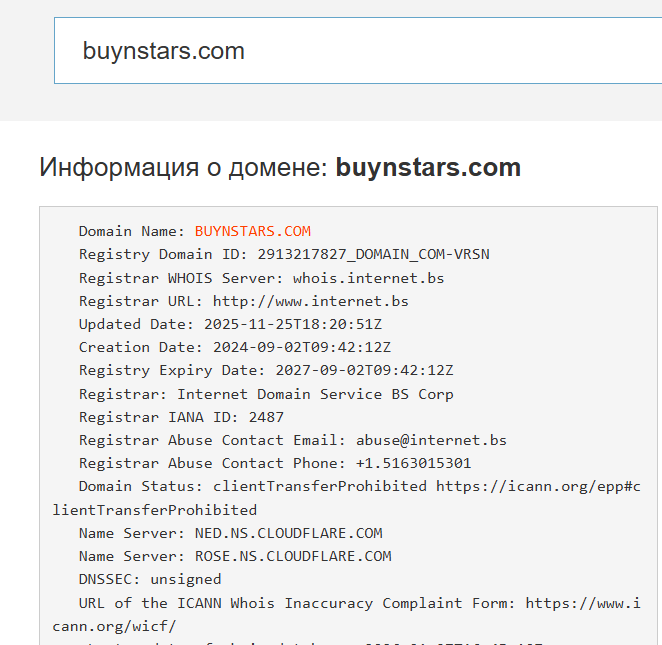Click the "DNSSEC: unsigned" line
Screen dimensions: 662x645
click(x=150, y=579)
